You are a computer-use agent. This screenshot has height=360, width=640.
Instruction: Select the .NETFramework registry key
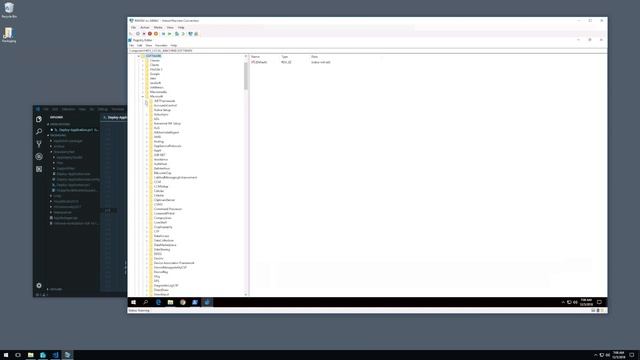(164, 101)
